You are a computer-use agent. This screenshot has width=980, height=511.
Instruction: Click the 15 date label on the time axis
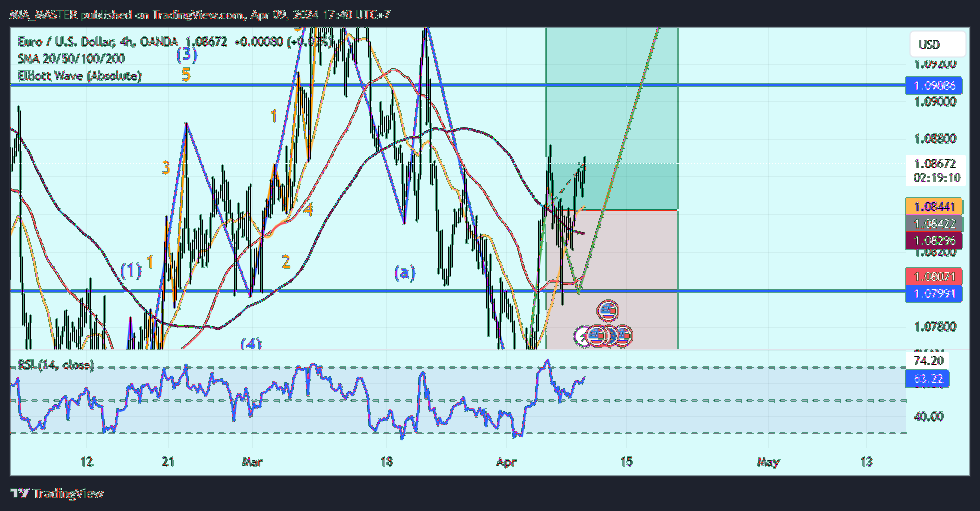coord(626,462)
